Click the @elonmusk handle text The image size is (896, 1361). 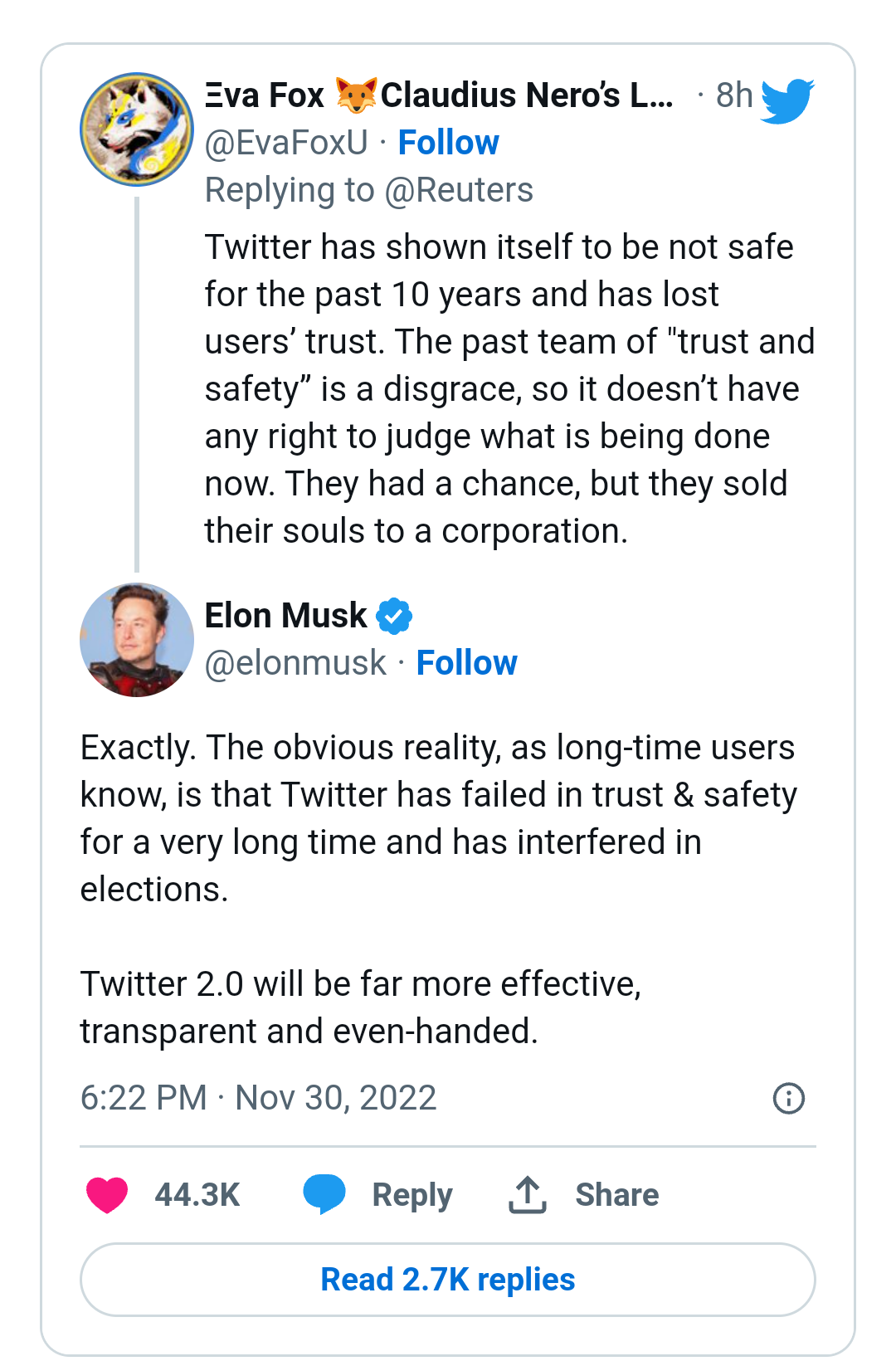(295, 663)
